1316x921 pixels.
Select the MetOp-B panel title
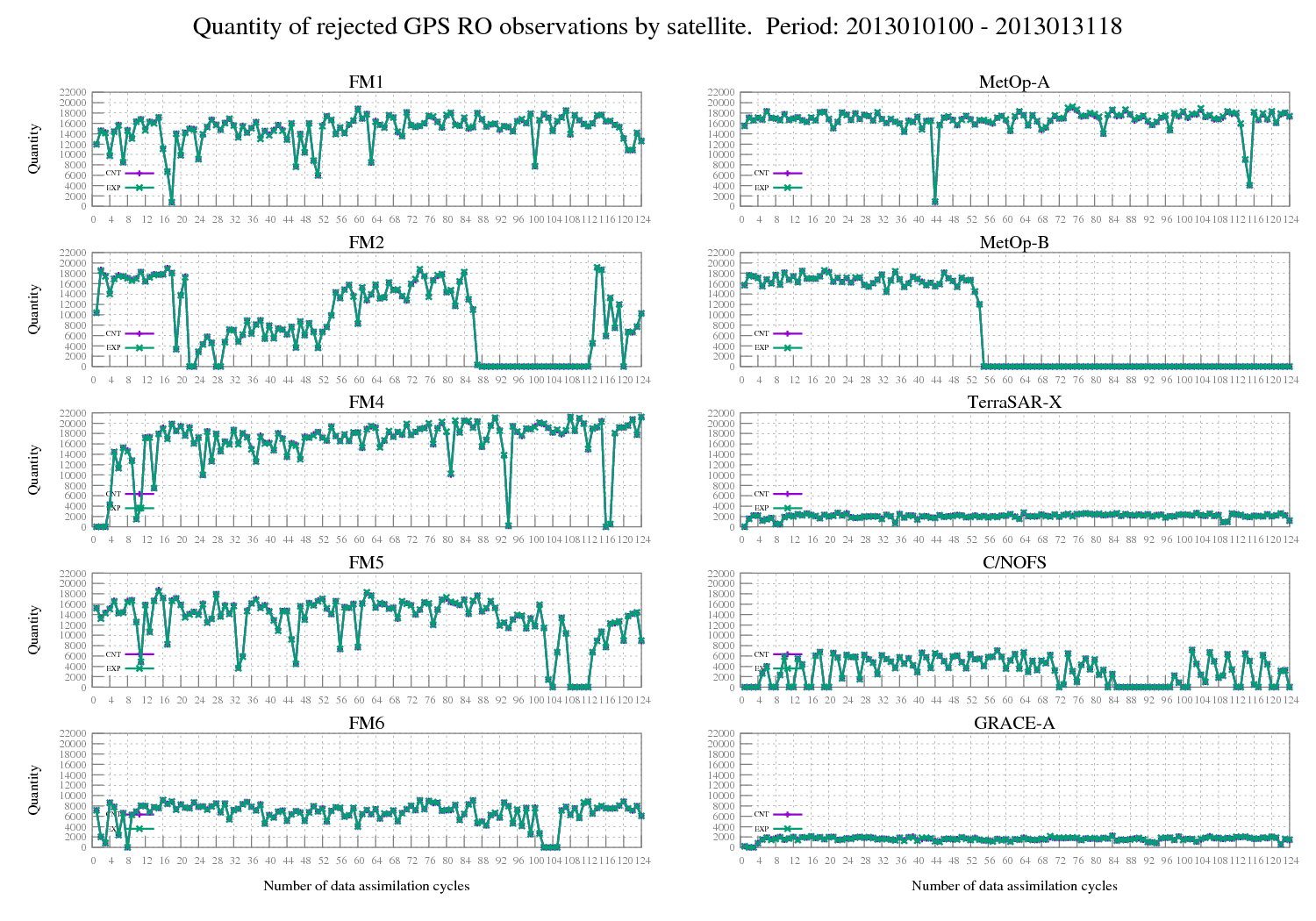tap(1014, 242)
